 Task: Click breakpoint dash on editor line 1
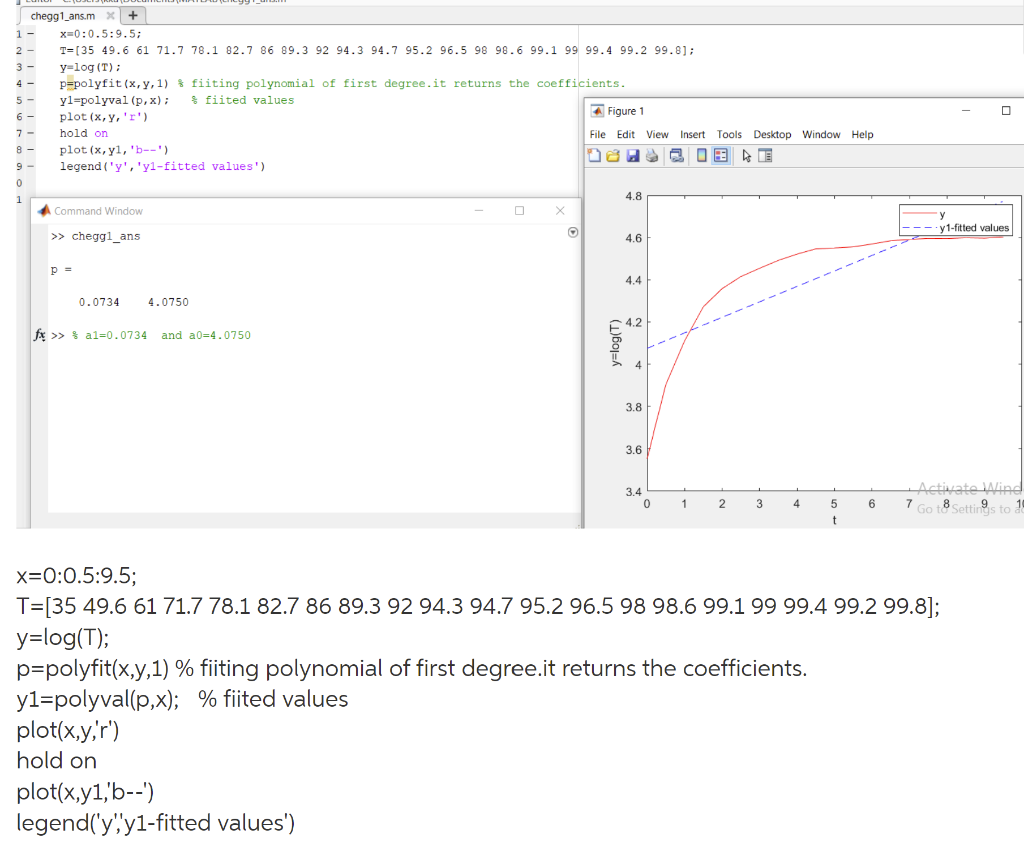(30, 34)
